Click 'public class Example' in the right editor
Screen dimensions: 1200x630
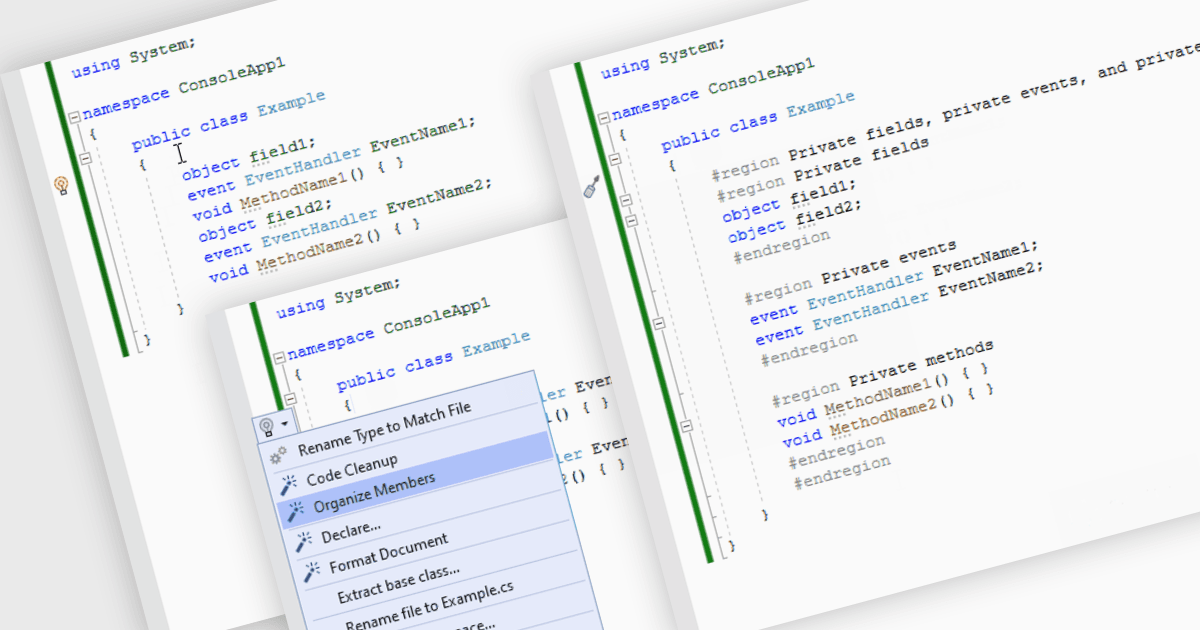coord(759,120)
